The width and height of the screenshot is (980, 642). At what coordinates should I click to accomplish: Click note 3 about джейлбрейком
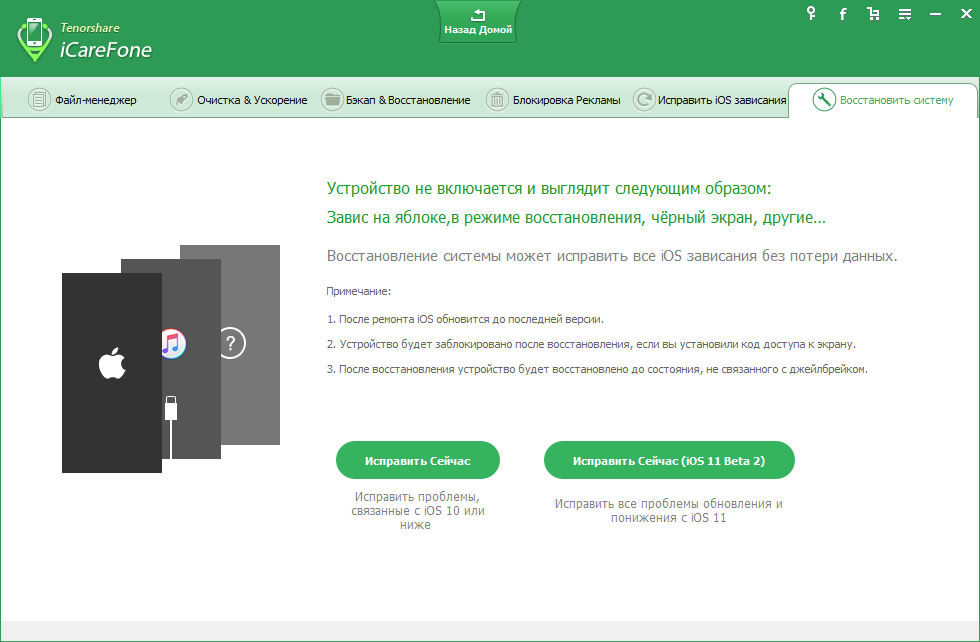[597, 369]
